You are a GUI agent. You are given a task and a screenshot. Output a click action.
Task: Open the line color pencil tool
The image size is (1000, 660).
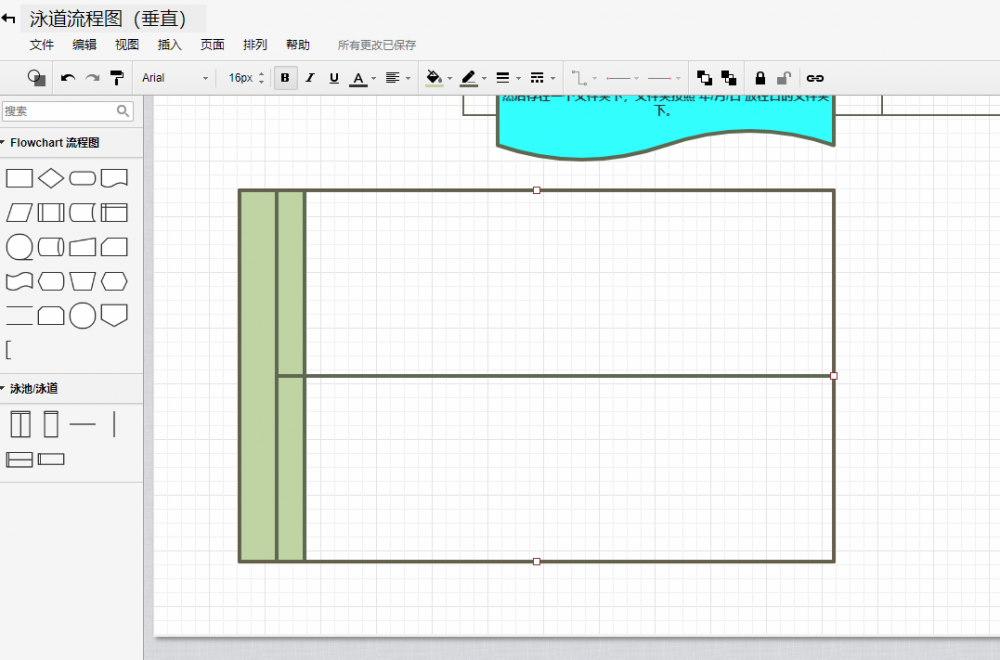470,77
